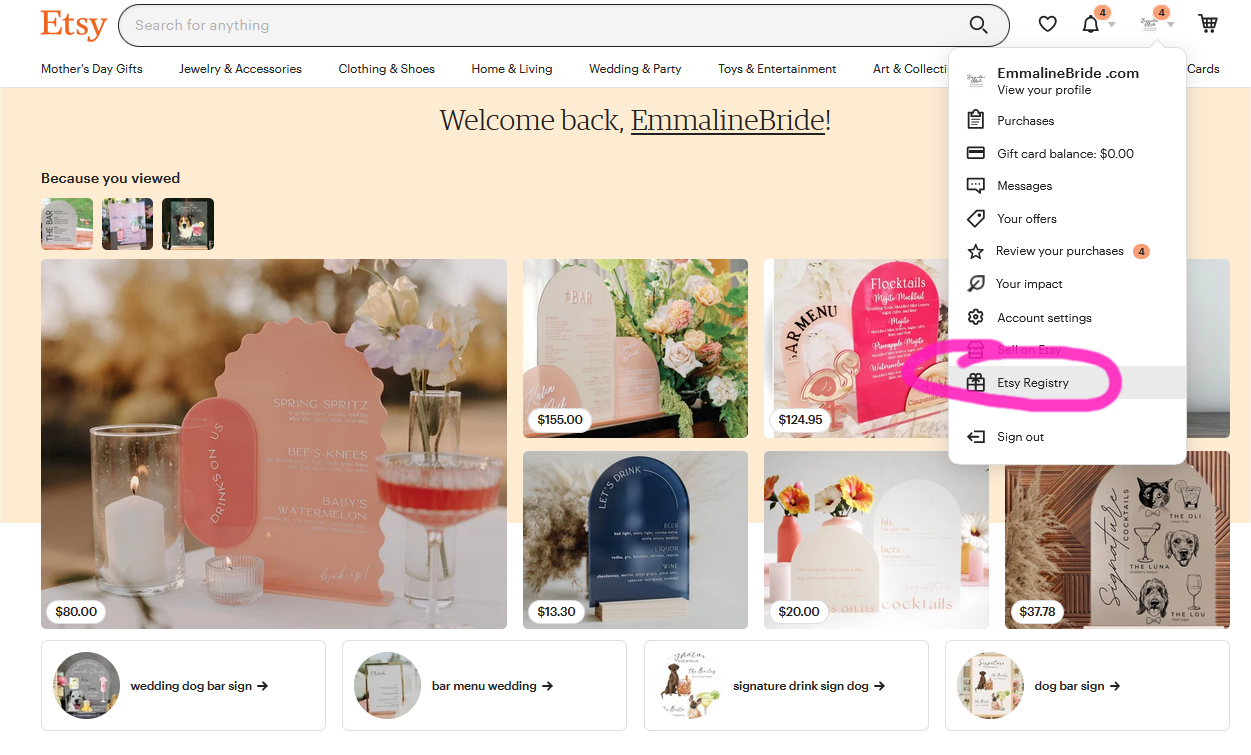Open the shopping cart icon
Viewport: 1251px width, 755px height.
pos(1208,23)
